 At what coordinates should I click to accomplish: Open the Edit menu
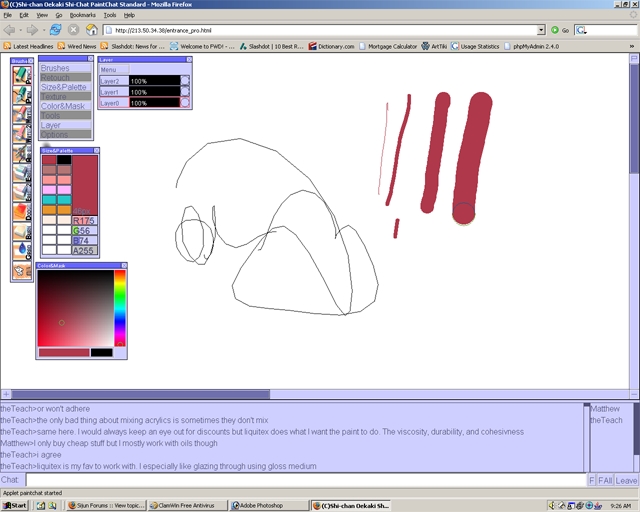[x=24, y=15]
